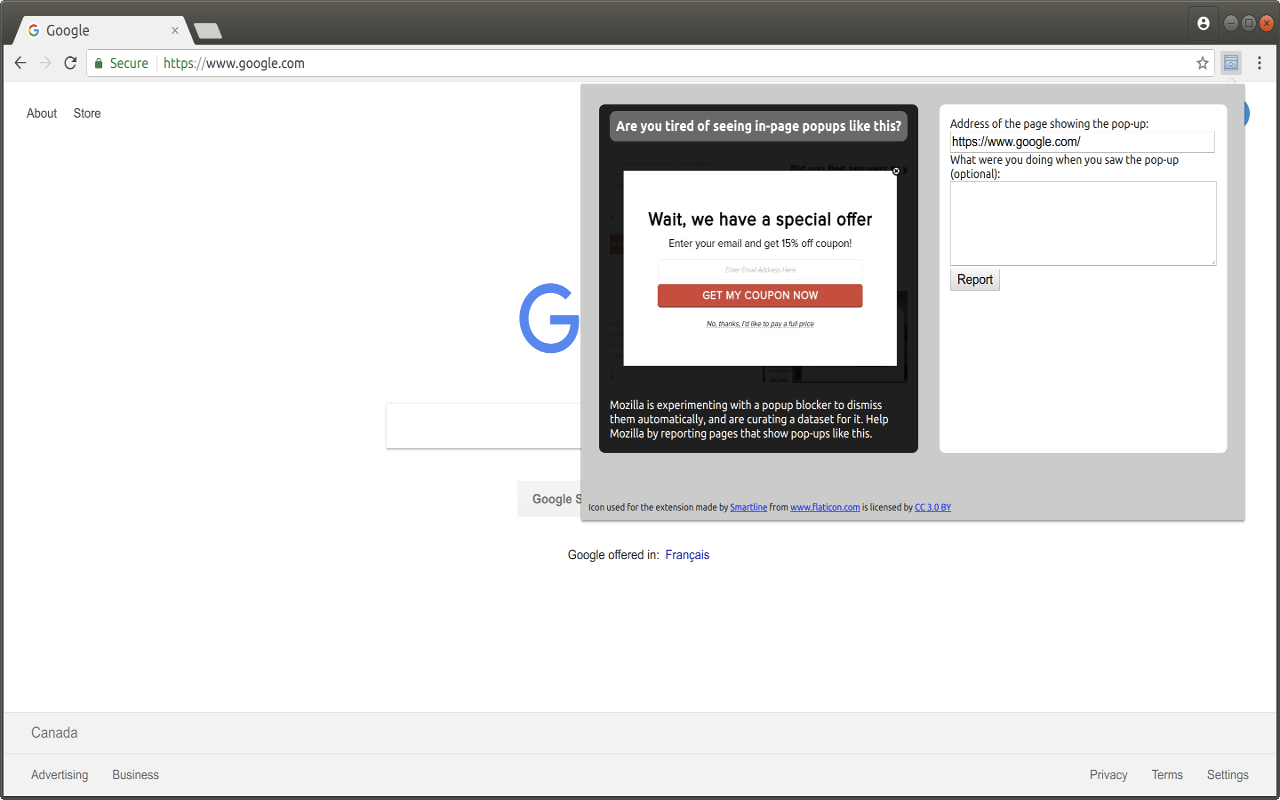Bookmark this page with the star icon
This screenshot has width=1280, height=800.
(x=1202, y=62)
